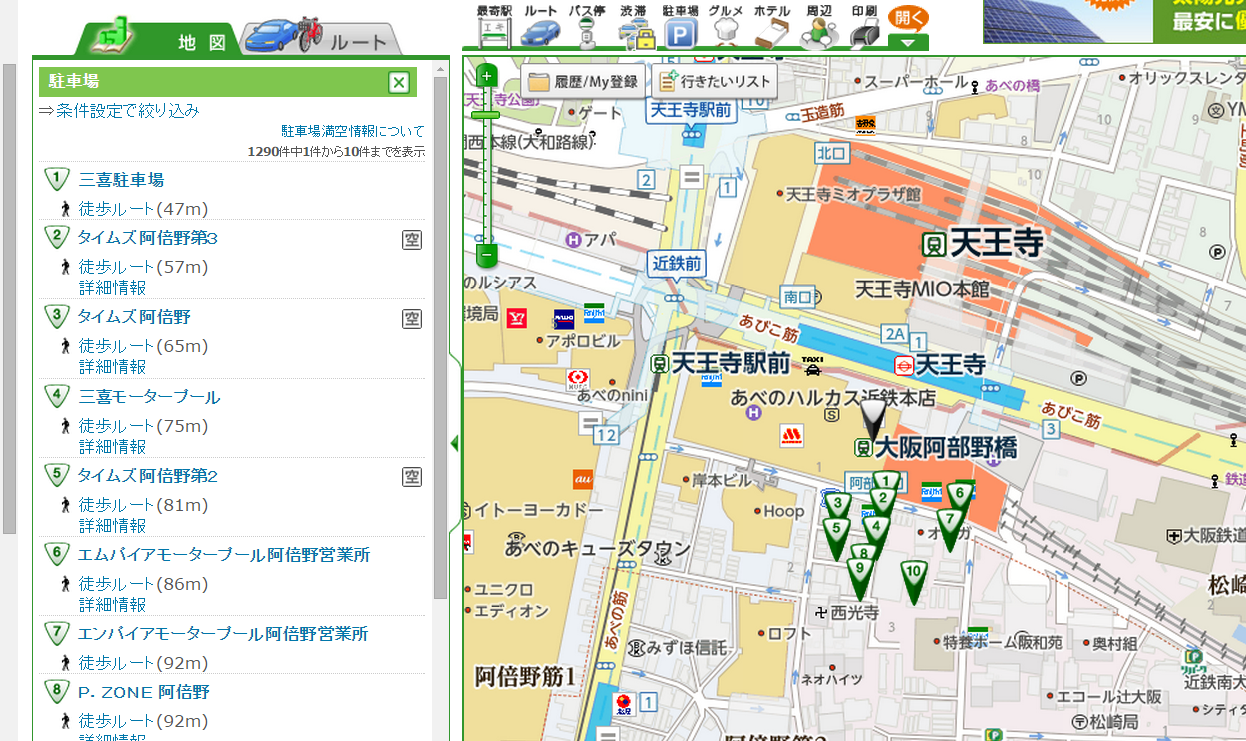Screen dimensions: 1246x741
Task: Click the page's left-edge vertical scrollbar
Action: (10, 298)
